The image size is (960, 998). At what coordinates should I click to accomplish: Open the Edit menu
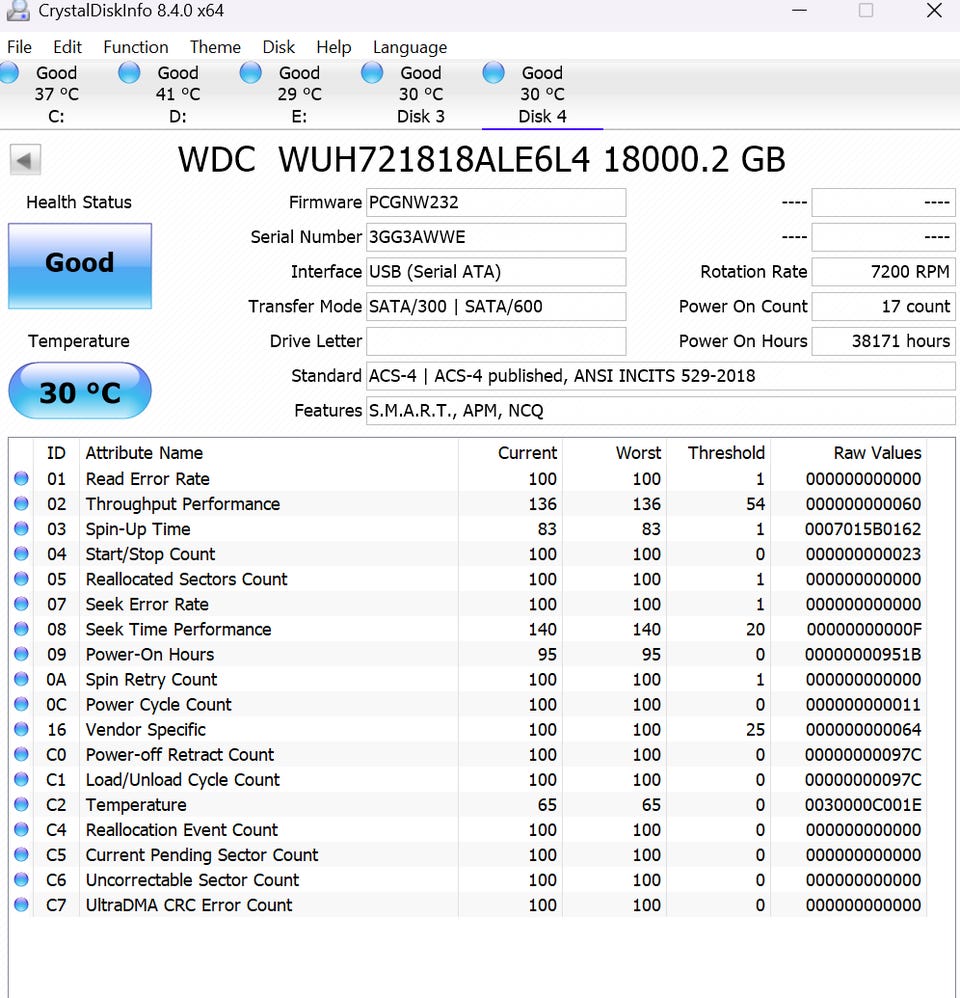67,47
